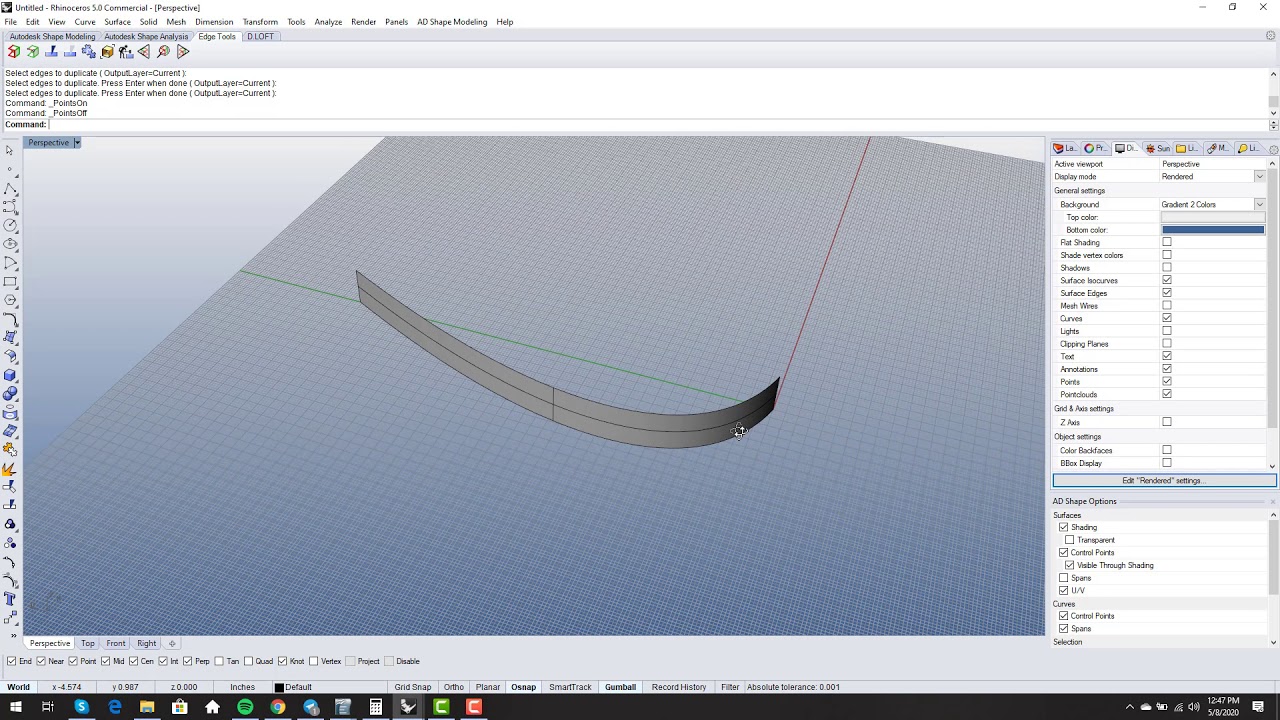The width and height of the screenshot is (1280, 720).
Task: Switch to the Autodesk Shape Analysis tab
Action: coord(146,37)
